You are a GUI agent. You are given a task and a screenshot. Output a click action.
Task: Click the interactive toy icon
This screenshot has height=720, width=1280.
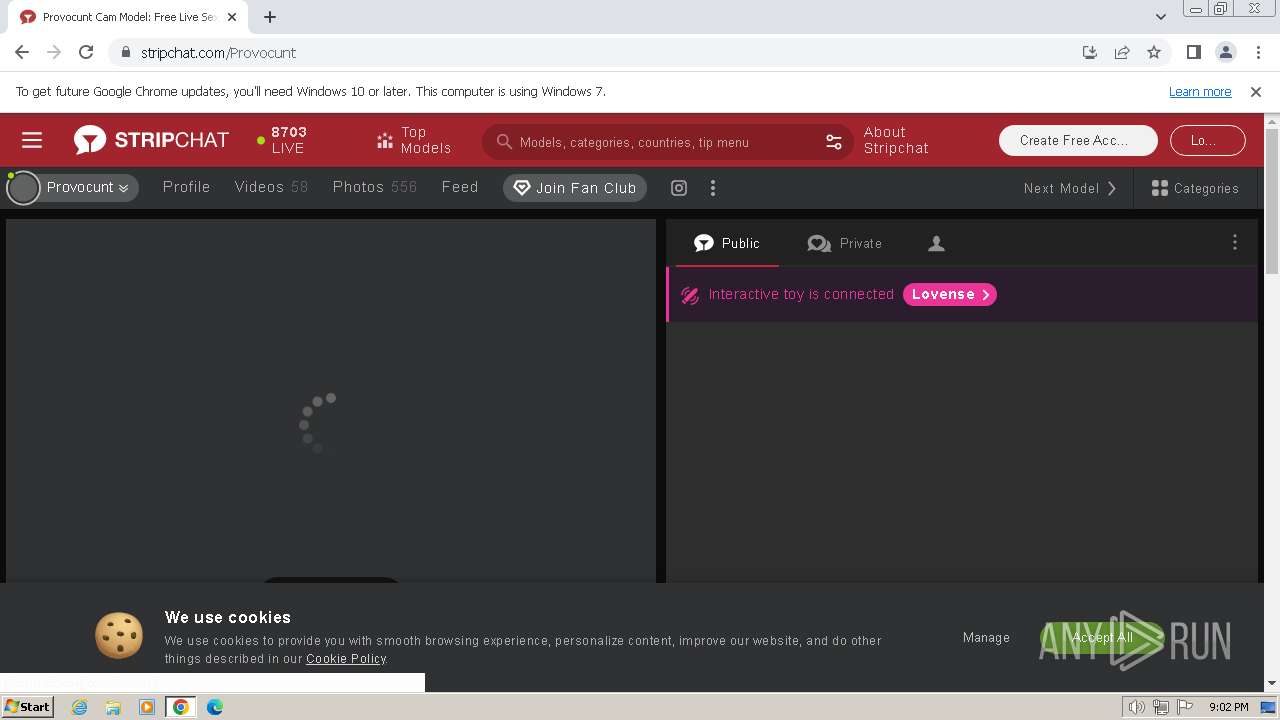click(690, 295)
